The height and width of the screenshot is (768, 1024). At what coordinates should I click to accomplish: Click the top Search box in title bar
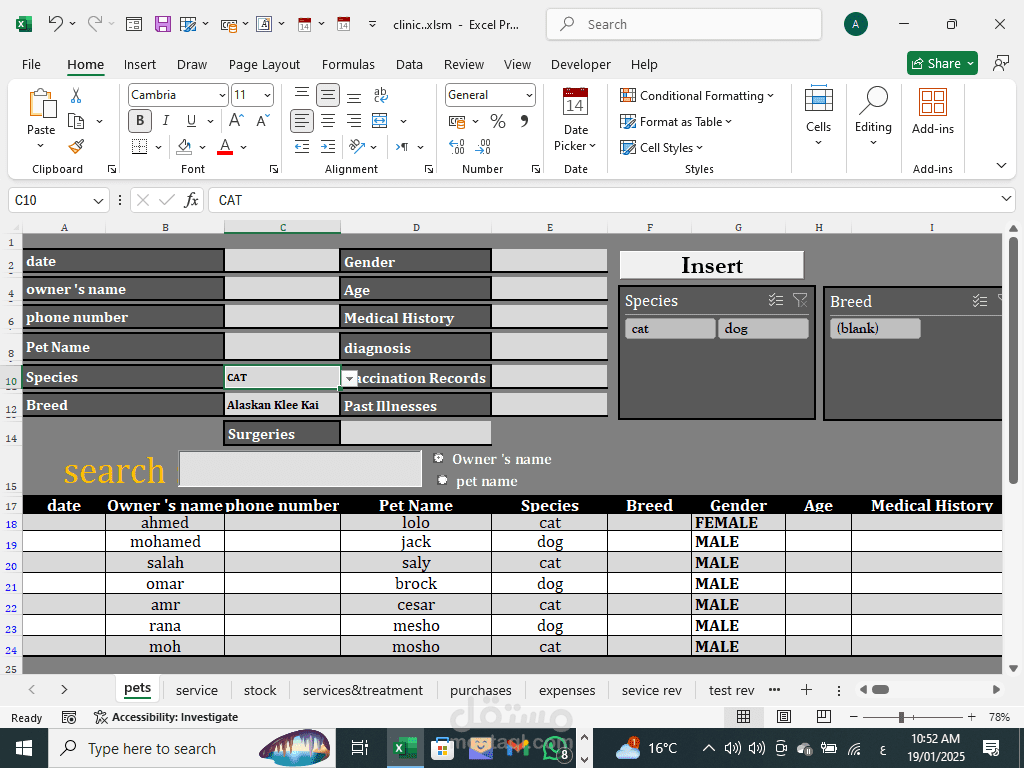click(684, 24)
